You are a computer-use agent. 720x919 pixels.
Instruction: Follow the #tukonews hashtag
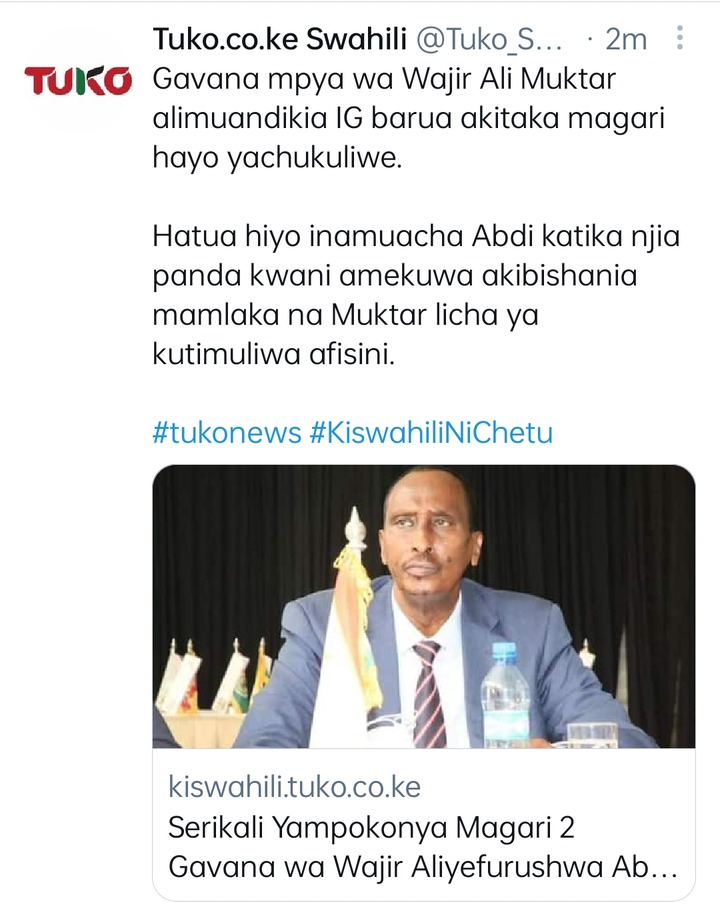(227, 433)
